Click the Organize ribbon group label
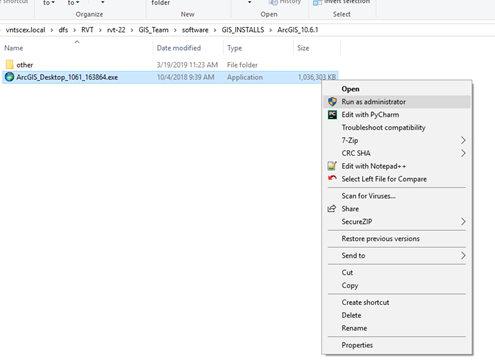Viewport: 495px width, 363px height. coord(89,14)
